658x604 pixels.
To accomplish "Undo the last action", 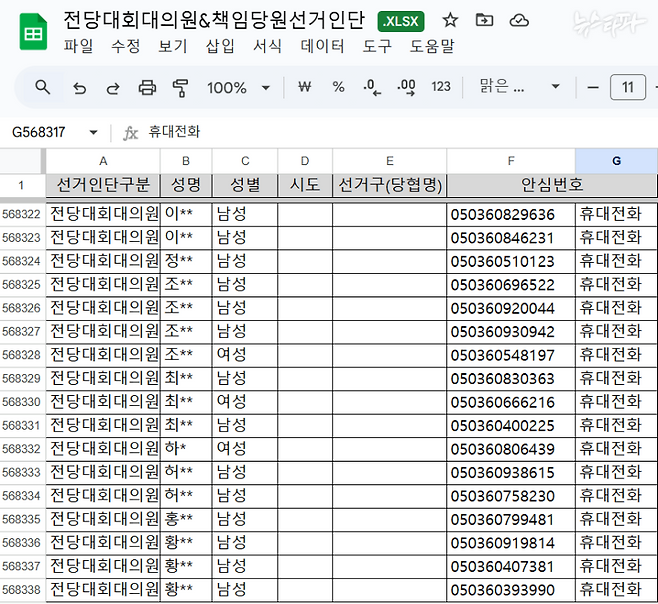I will click(x=79, y=88).
